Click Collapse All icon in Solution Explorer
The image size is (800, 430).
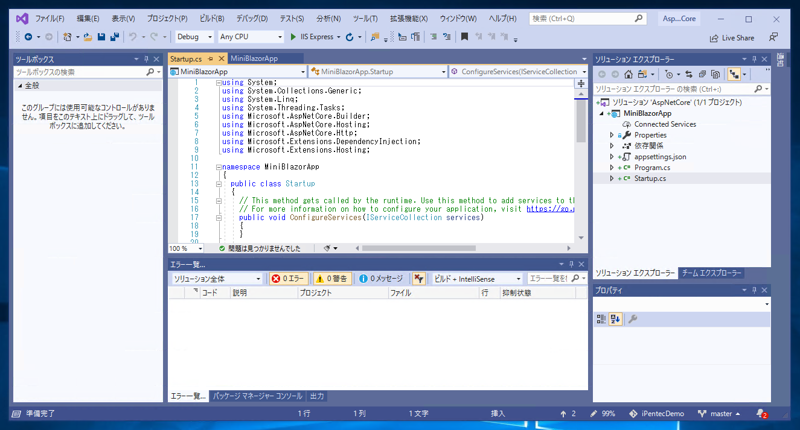coord(702,74)
